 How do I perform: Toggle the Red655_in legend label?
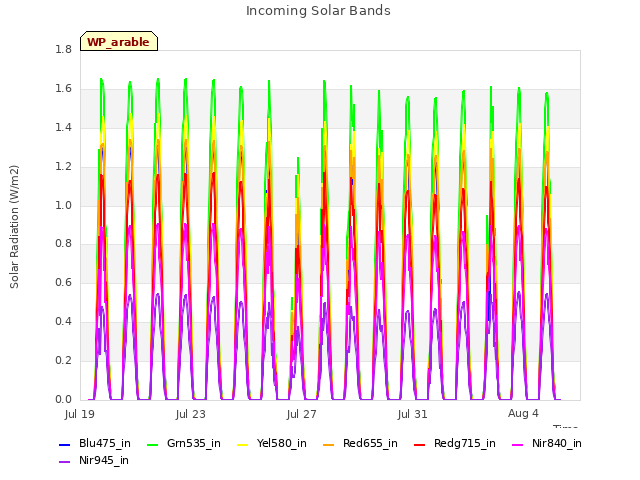370,444
